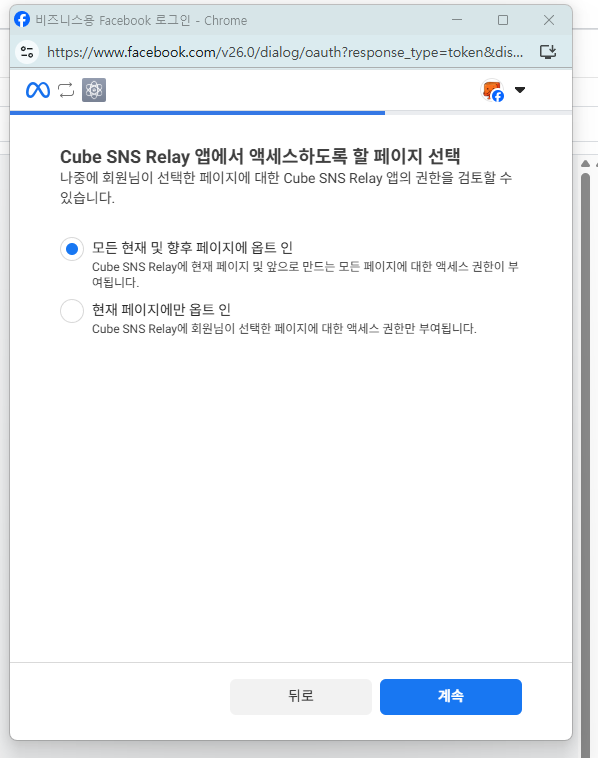This screenshot has height=758, width=598.
Task: Click the vertical scrollbar thumb behind dialog
Action: tap(585, 464)
